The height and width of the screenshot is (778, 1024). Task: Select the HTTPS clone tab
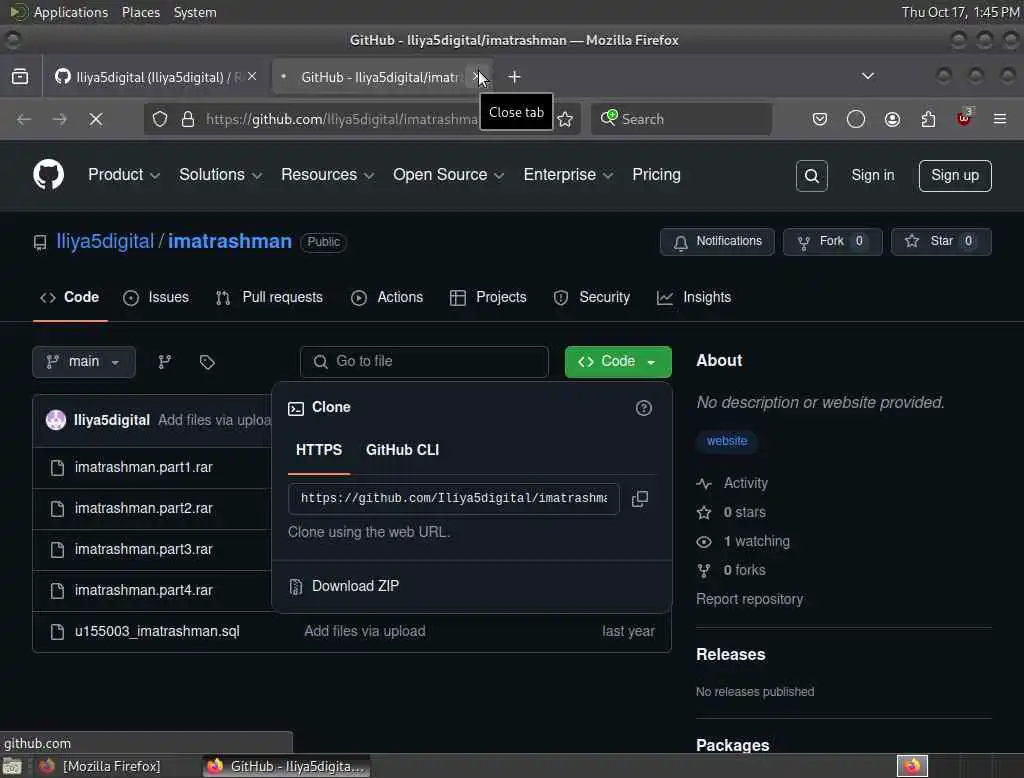[319, 450]
